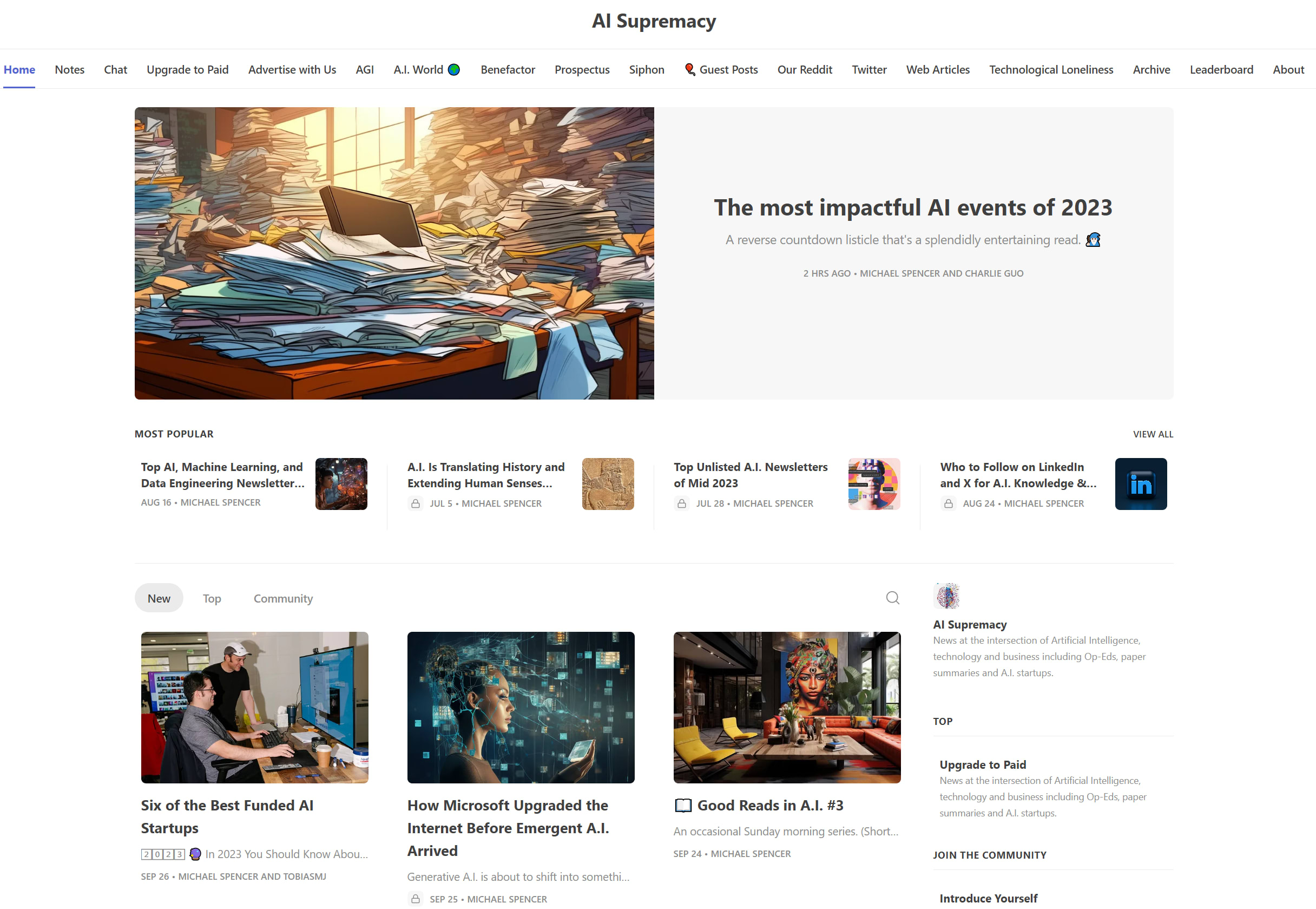Open the Microsoft Upgraded Internet post image
The width and height of the screenshot is (1316, 909).
pos(521,708)
